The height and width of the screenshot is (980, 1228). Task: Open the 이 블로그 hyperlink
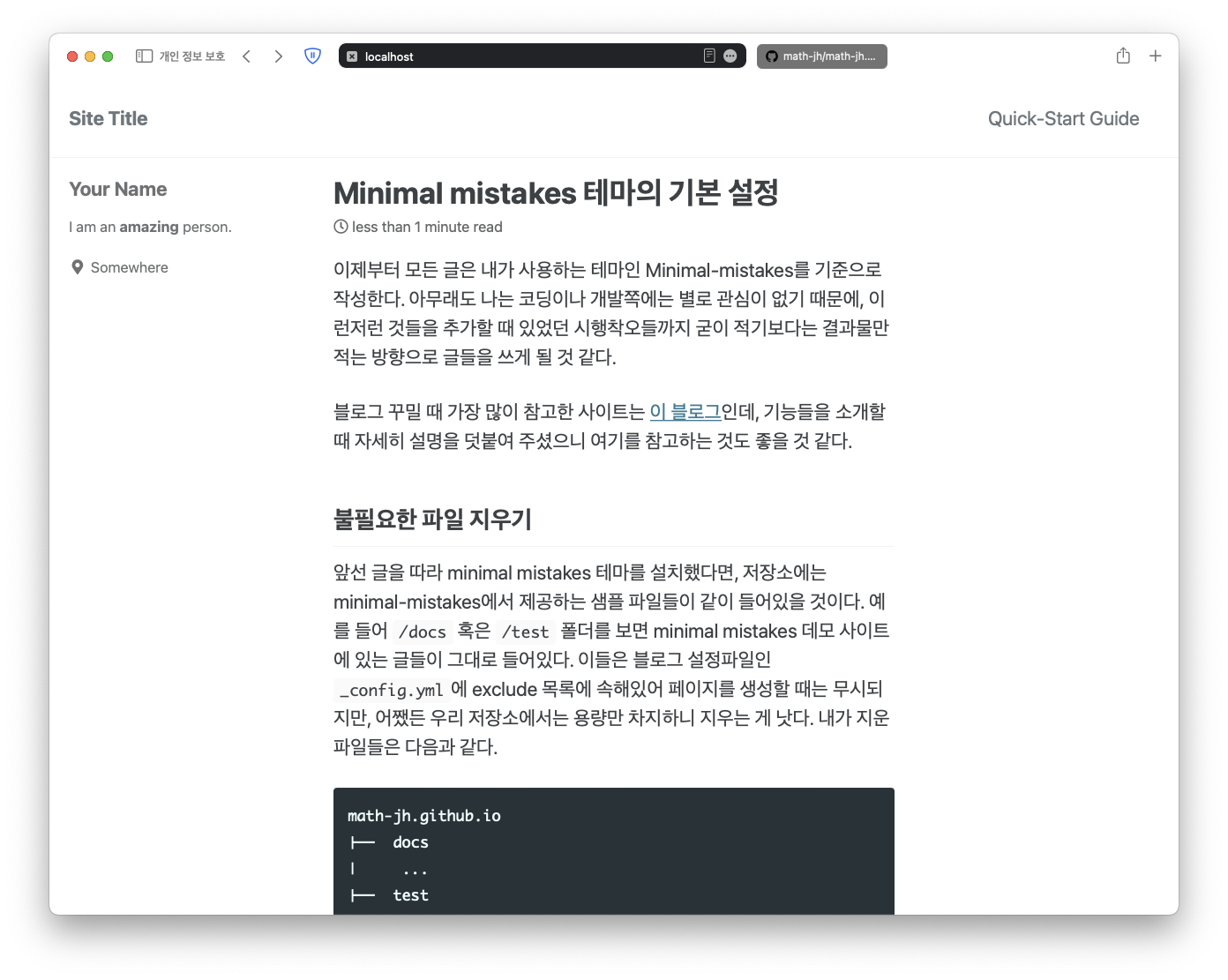pos(685,411)
